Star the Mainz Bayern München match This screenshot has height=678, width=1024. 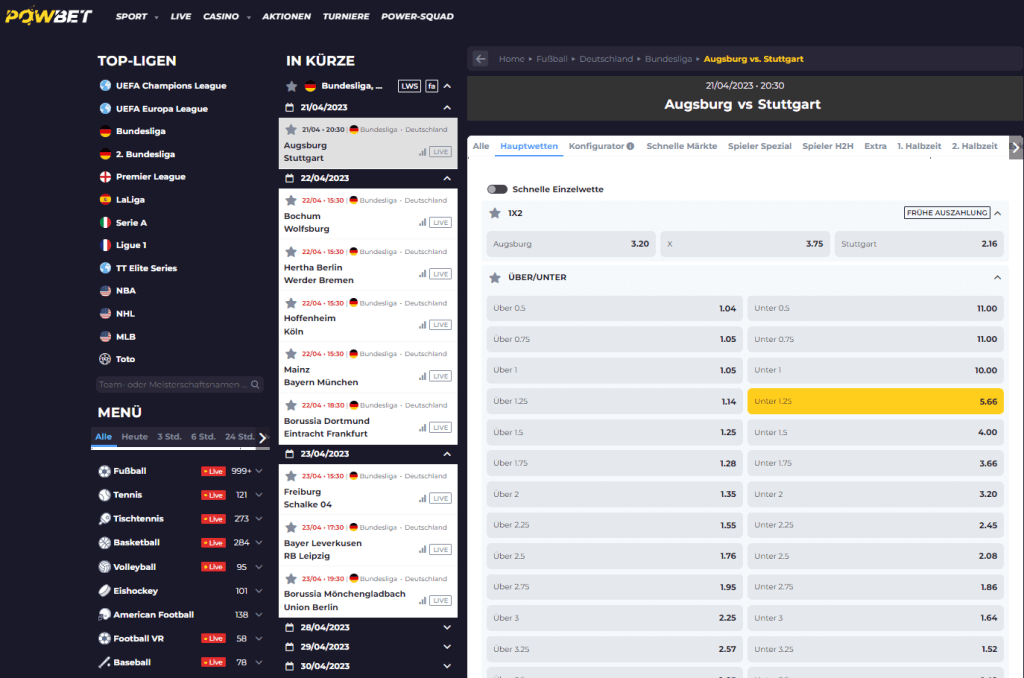[x=291, y=354]
